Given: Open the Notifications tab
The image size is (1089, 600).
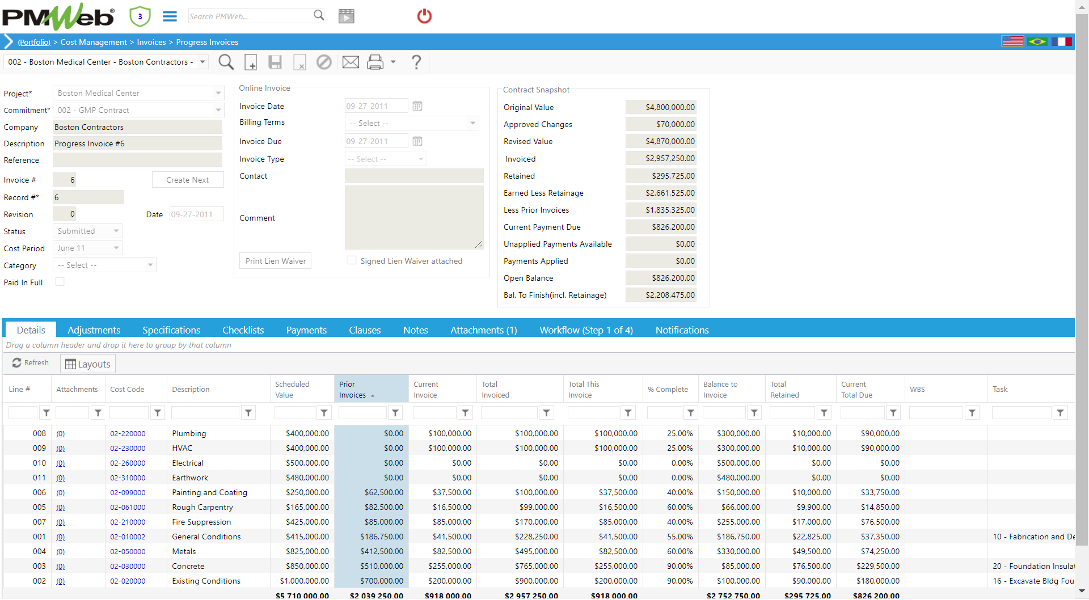Looking at the screenshot, I should (x=682, y=330).
